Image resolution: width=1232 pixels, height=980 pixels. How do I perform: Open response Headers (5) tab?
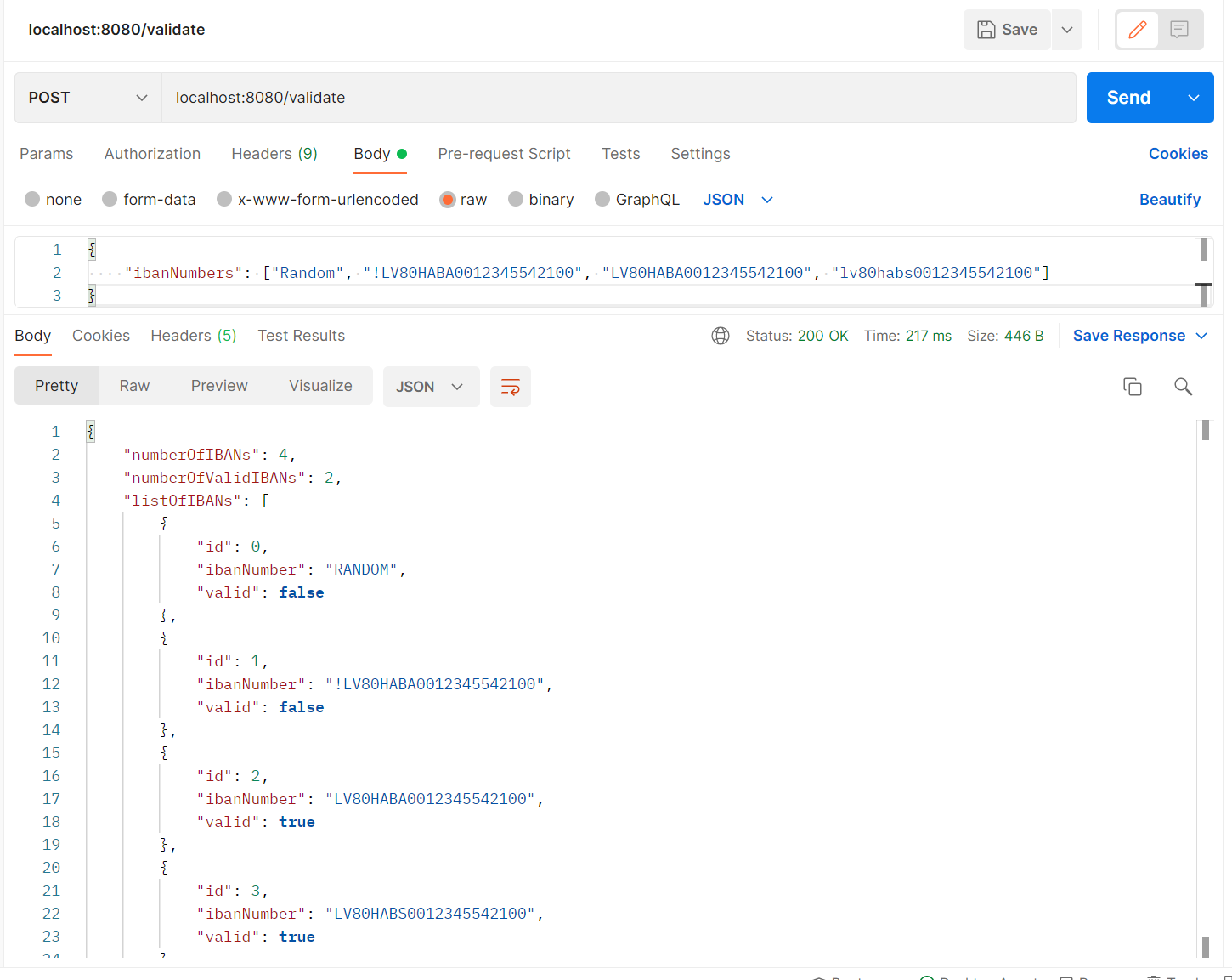pos(194,336)
